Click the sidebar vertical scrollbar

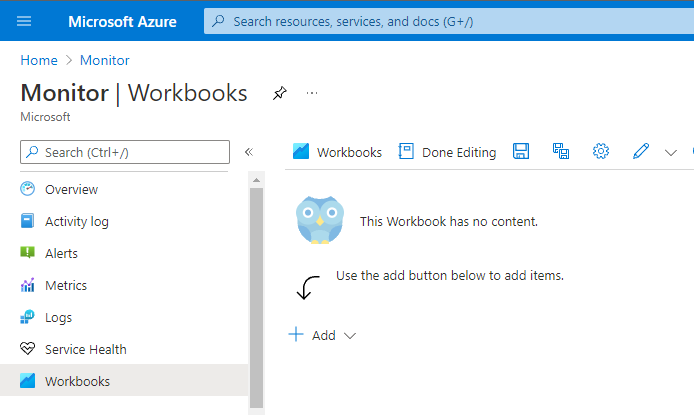click(256, 290)
